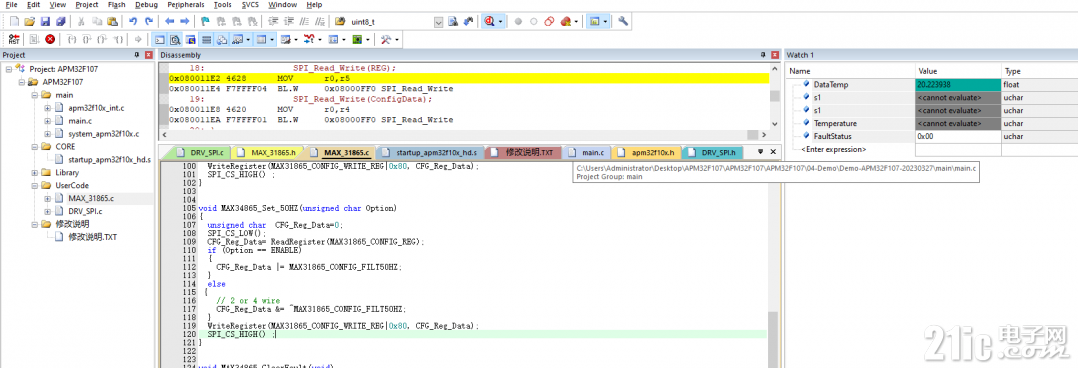This screenshot has width=1078, height=368.
Task: Toggle the Call Stack Window button
Action: (222, 40)
